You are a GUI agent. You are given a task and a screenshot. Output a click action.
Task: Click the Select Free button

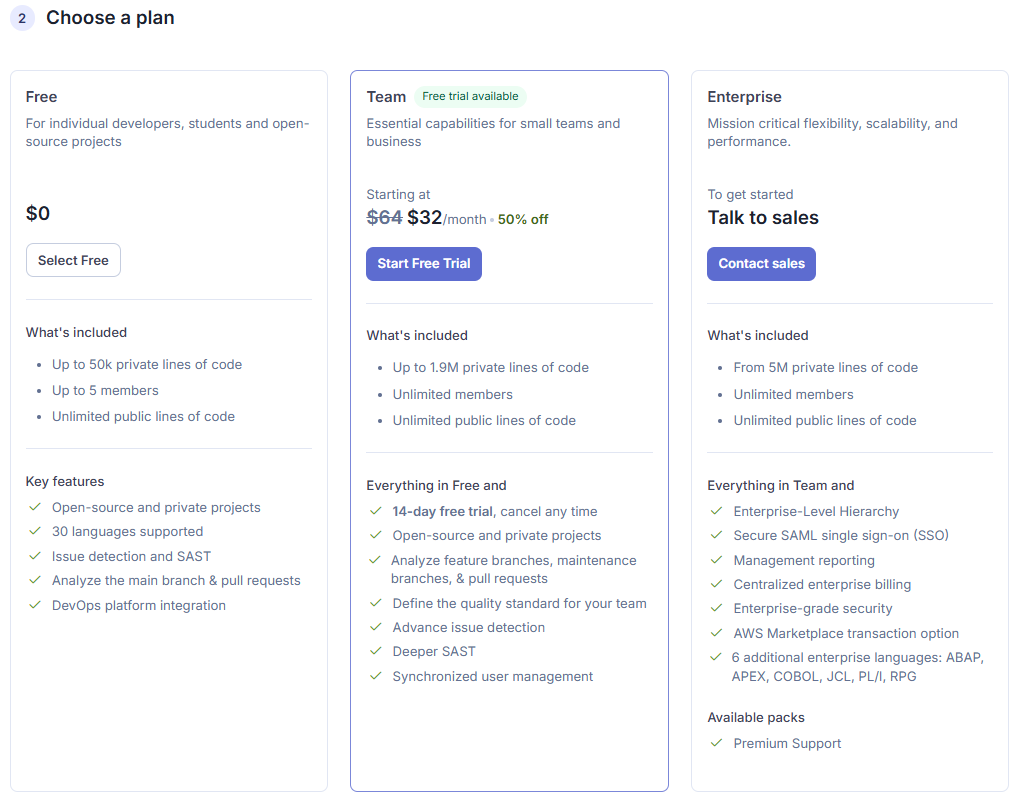[73, 260]
